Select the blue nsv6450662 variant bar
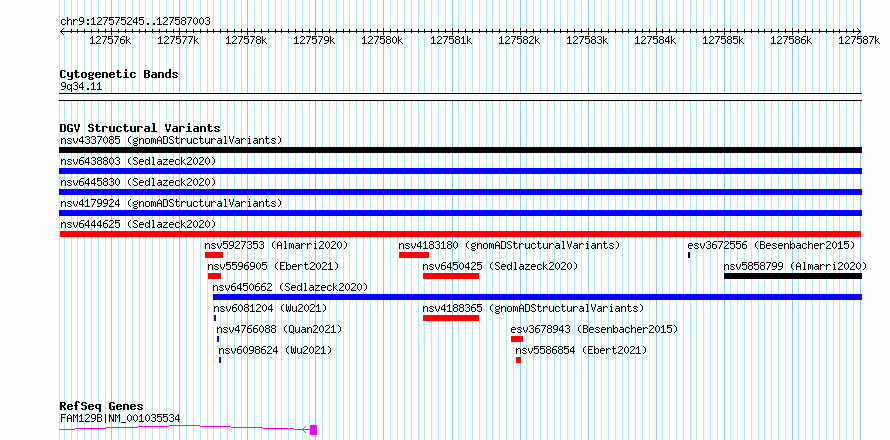Image resolution: width=890 pixels, height=440 pixels. (537, 297)
